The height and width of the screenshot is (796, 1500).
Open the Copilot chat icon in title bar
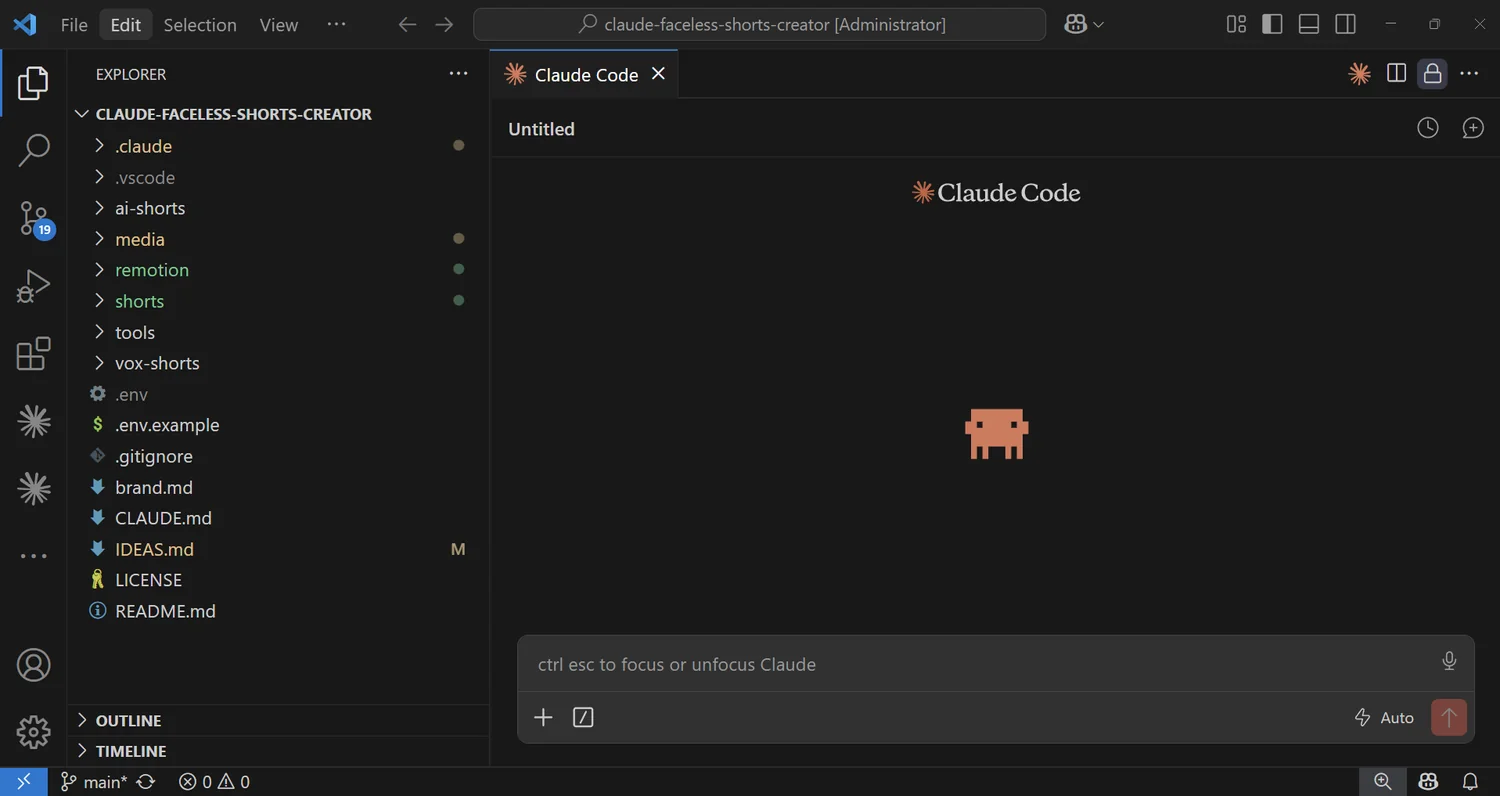click(1076, 24)
